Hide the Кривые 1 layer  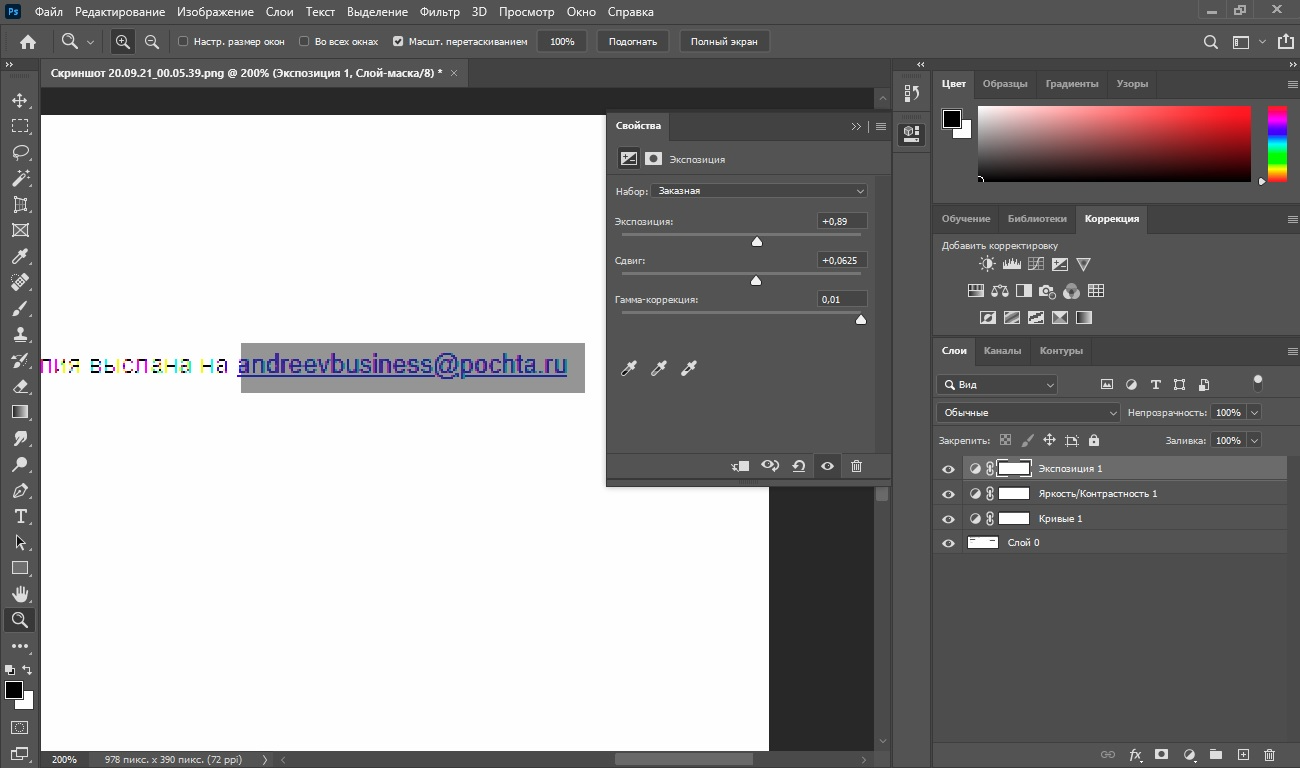click(948, 519)
